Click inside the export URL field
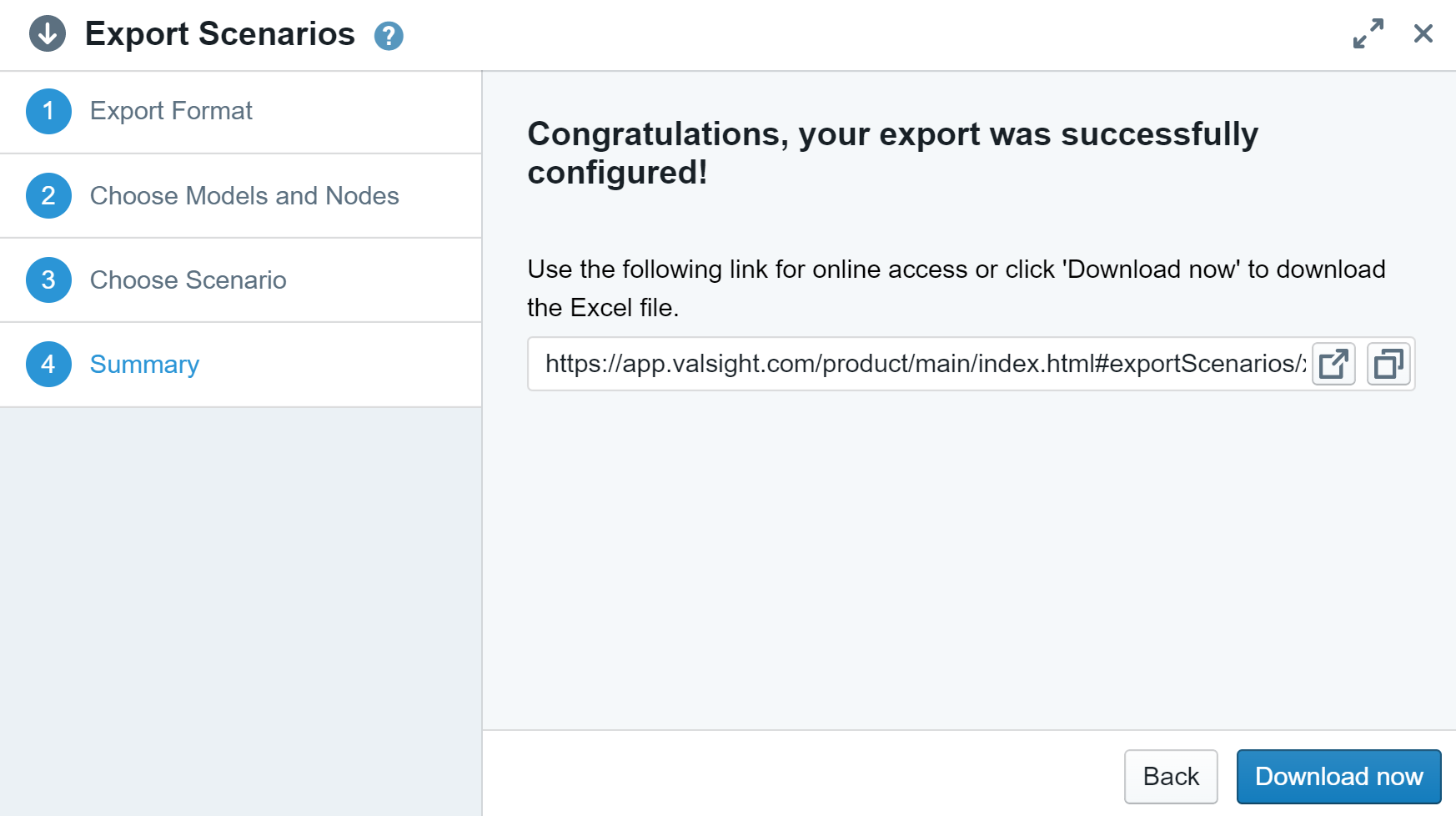Image resolution: width=1456 pixels, height=816 pixels. point(917,365)
